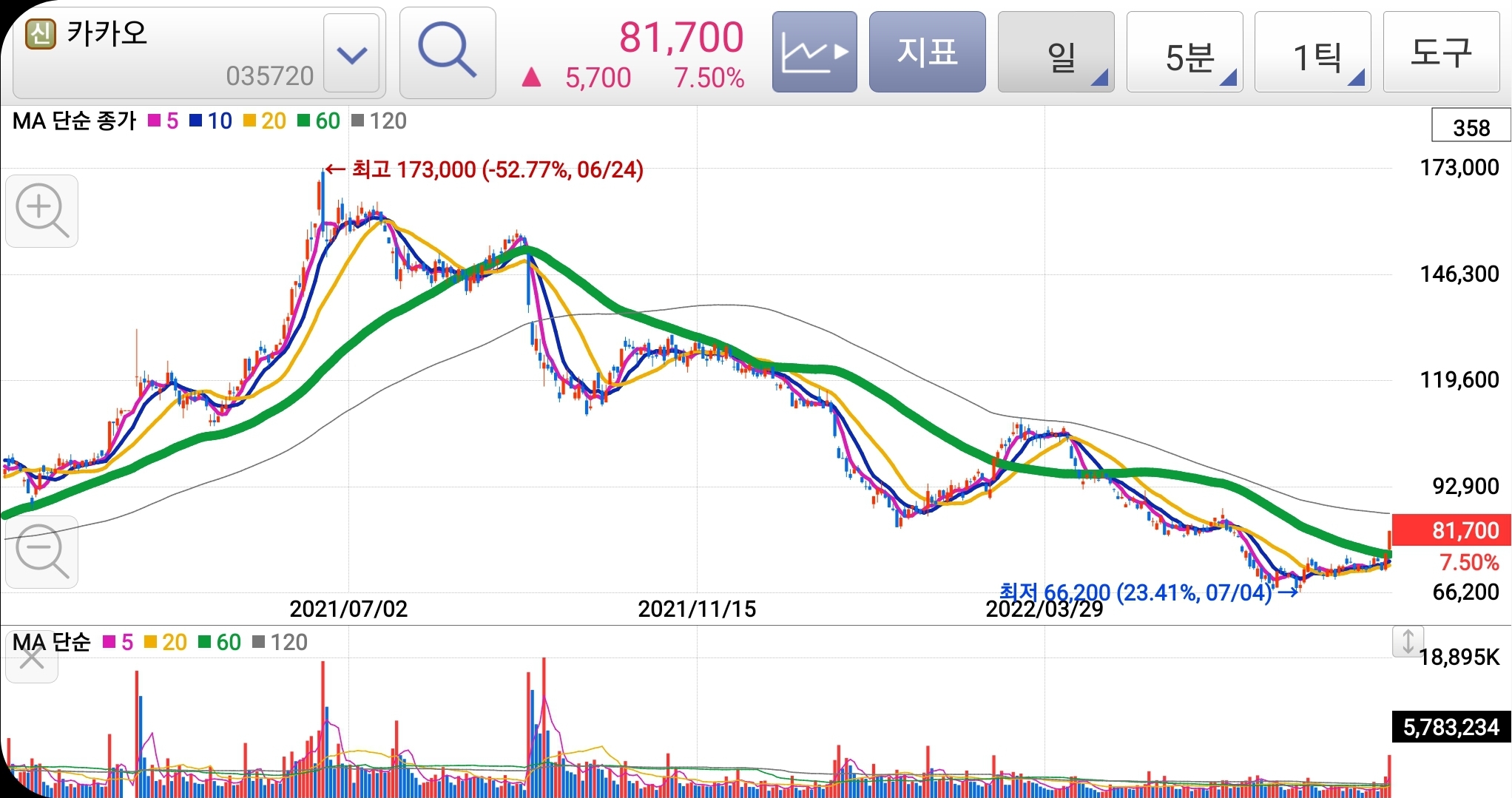Zoom in the chart with plus magnifier

click(42, 211)
